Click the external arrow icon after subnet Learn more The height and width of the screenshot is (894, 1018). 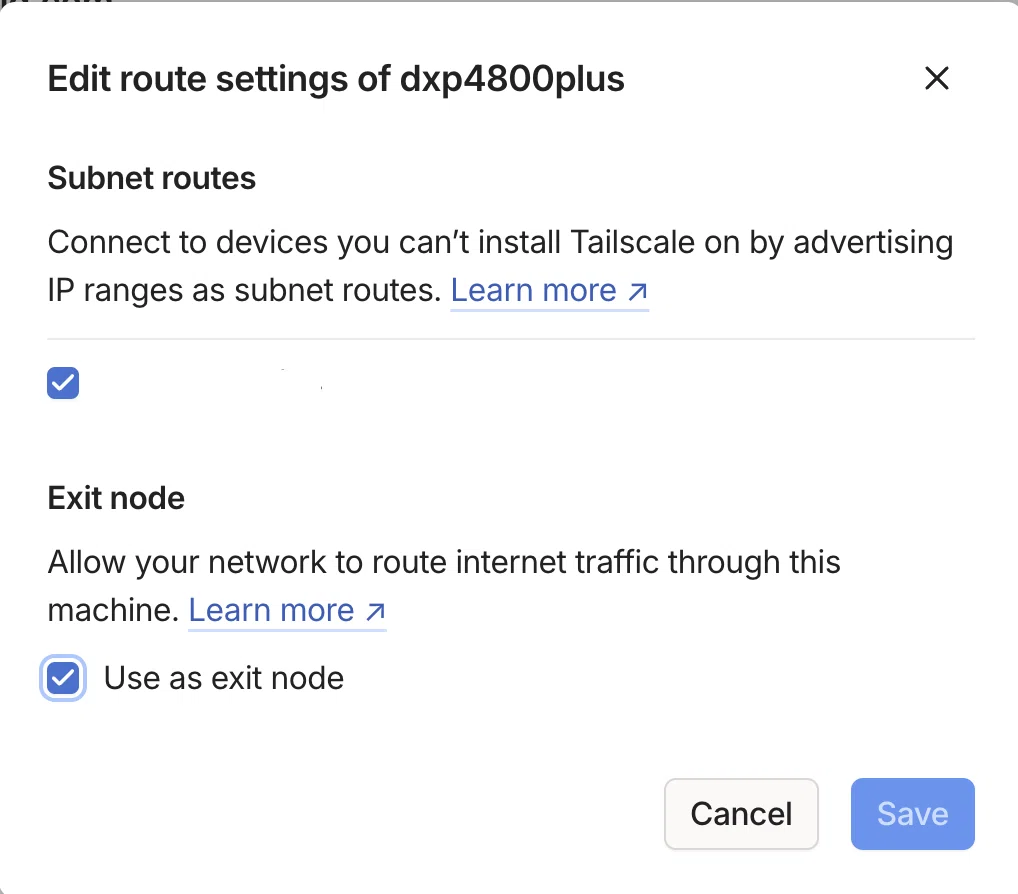pos(638,292)
